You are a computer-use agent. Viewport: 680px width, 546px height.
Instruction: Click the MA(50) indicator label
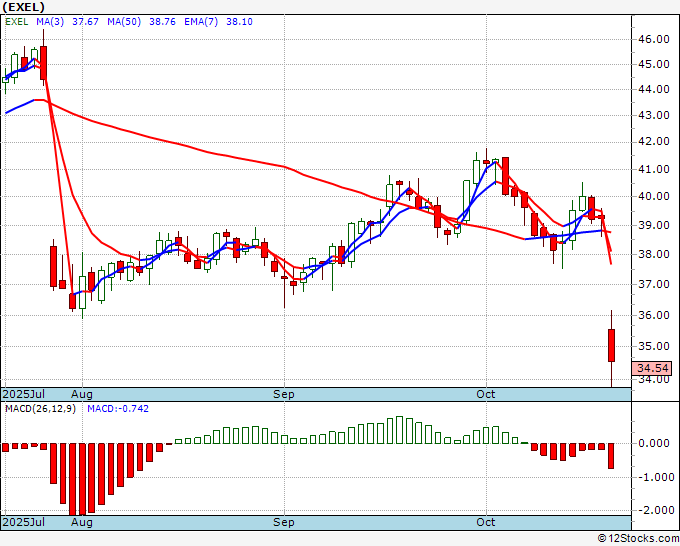[124, 21]
